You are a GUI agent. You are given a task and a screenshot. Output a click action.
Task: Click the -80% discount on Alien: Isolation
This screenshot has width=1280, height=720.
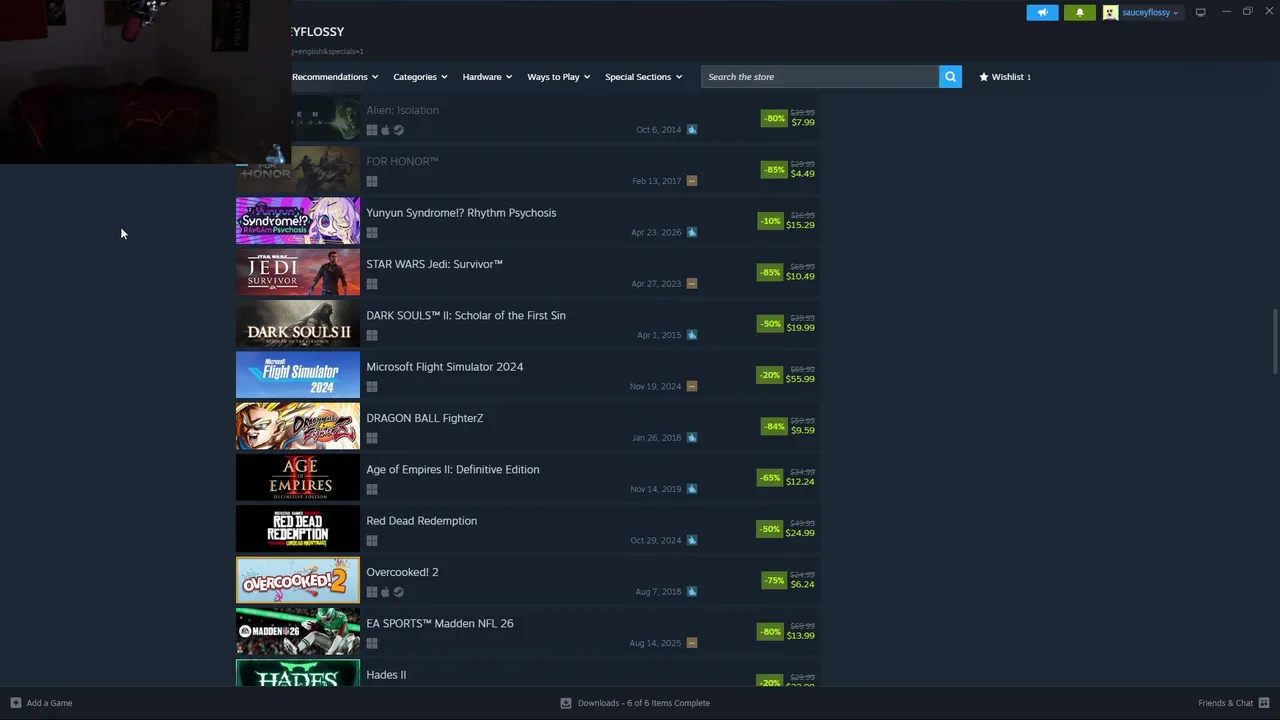[x=774, y=118]
